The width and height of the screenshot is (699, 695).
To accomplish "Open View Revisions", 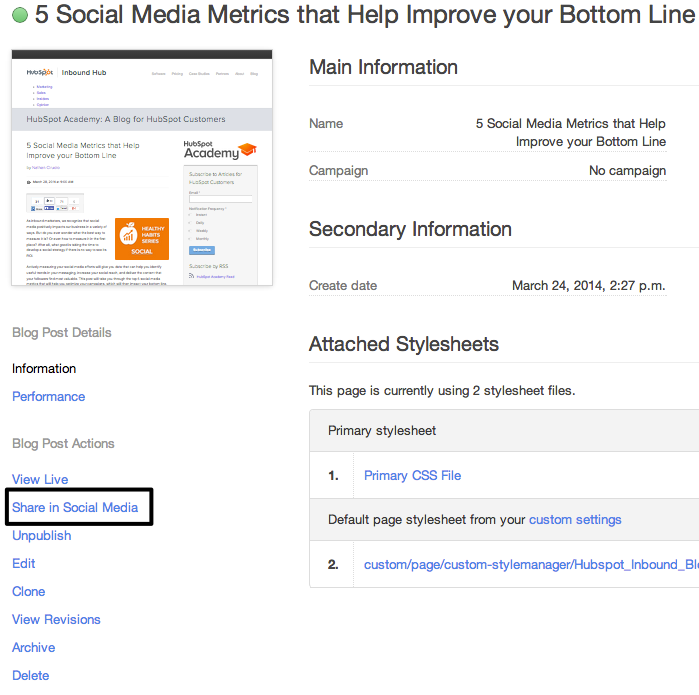I will (56, 619).
